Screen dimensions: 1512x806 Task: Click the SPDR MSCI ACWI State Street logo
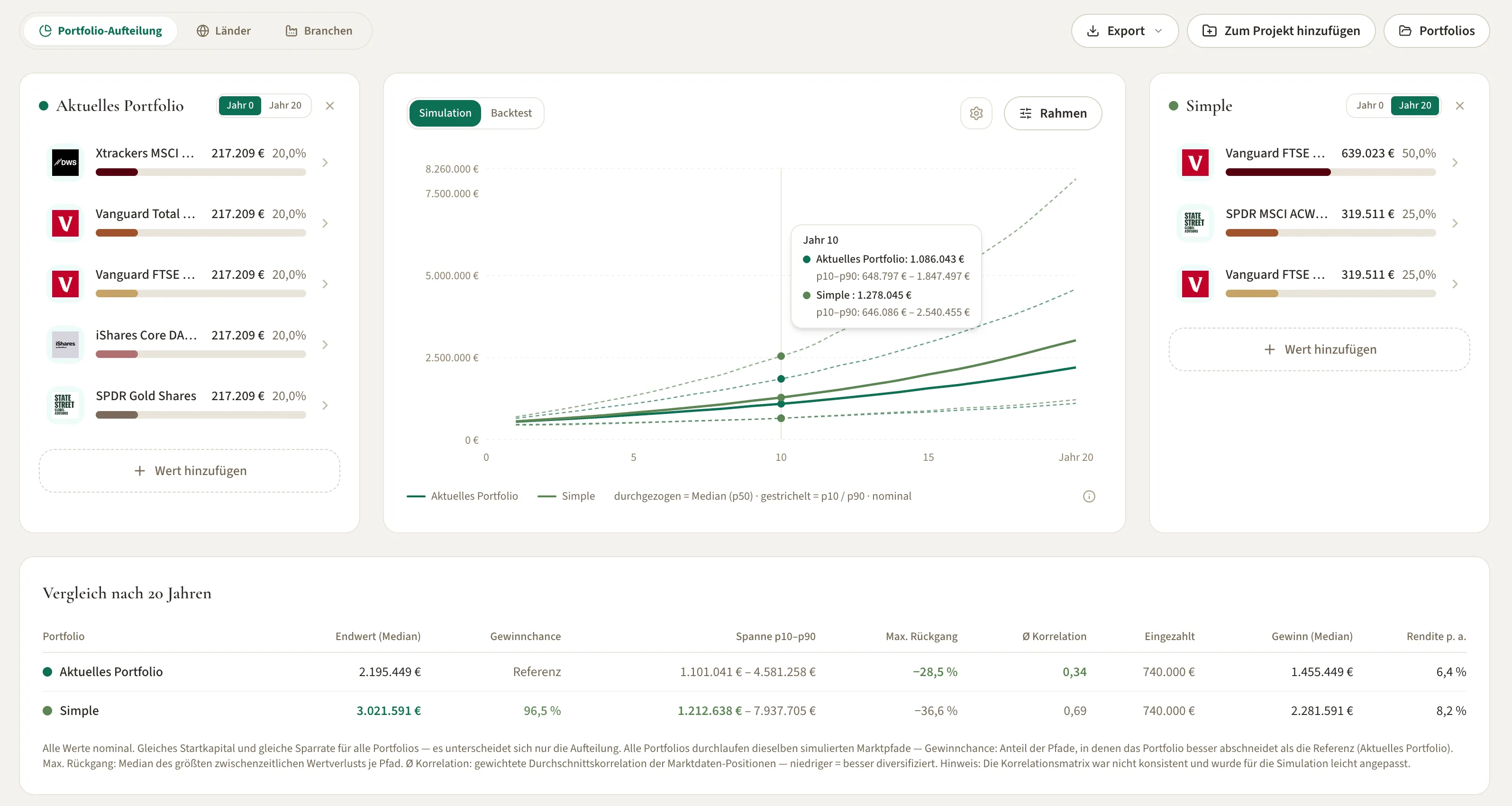point(1195,223)
